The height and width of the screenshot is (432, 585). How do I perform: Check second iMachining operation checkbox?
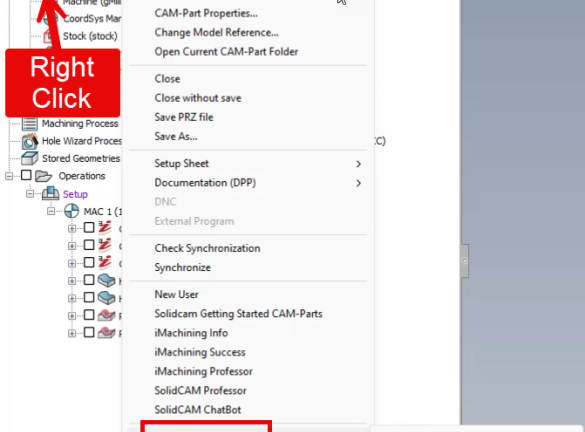point(89,245)
